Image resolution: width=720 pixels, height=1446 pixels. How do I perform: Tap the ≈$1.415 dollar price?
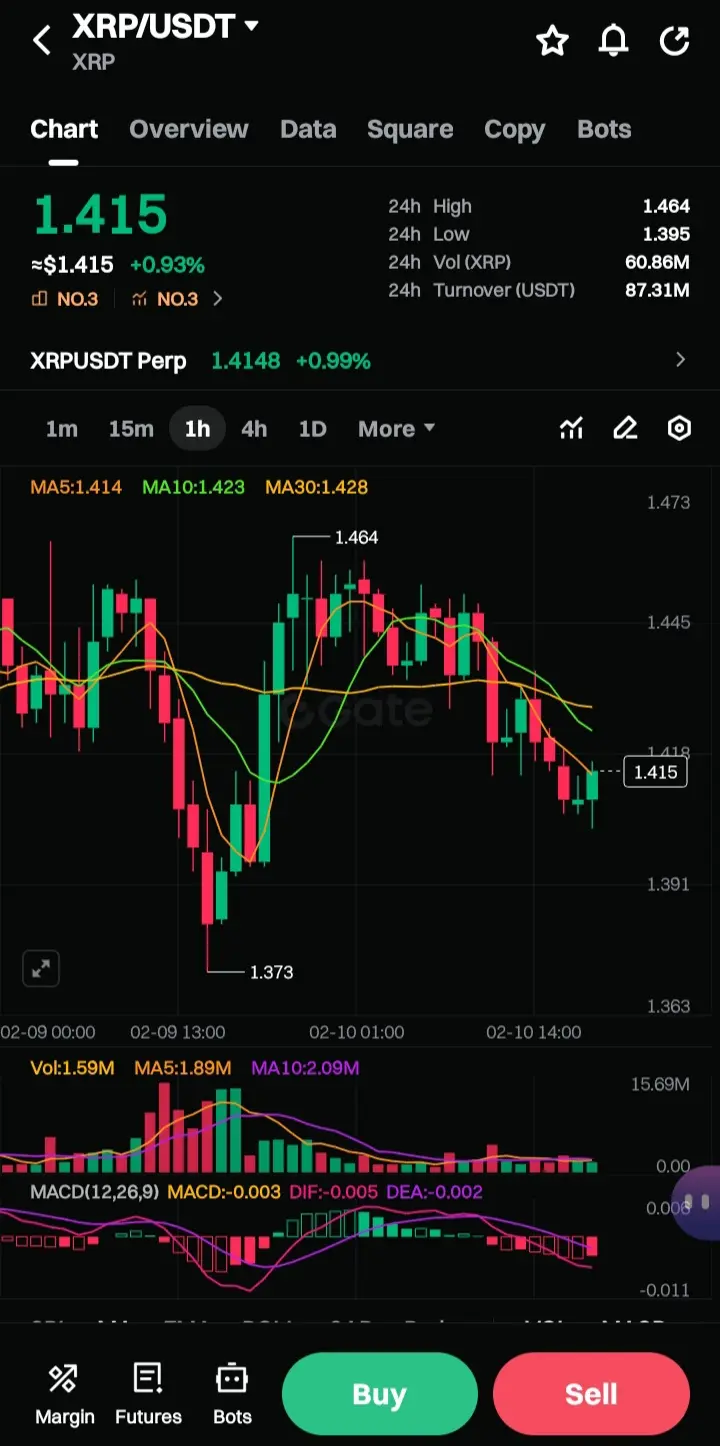tap(72, 265)
